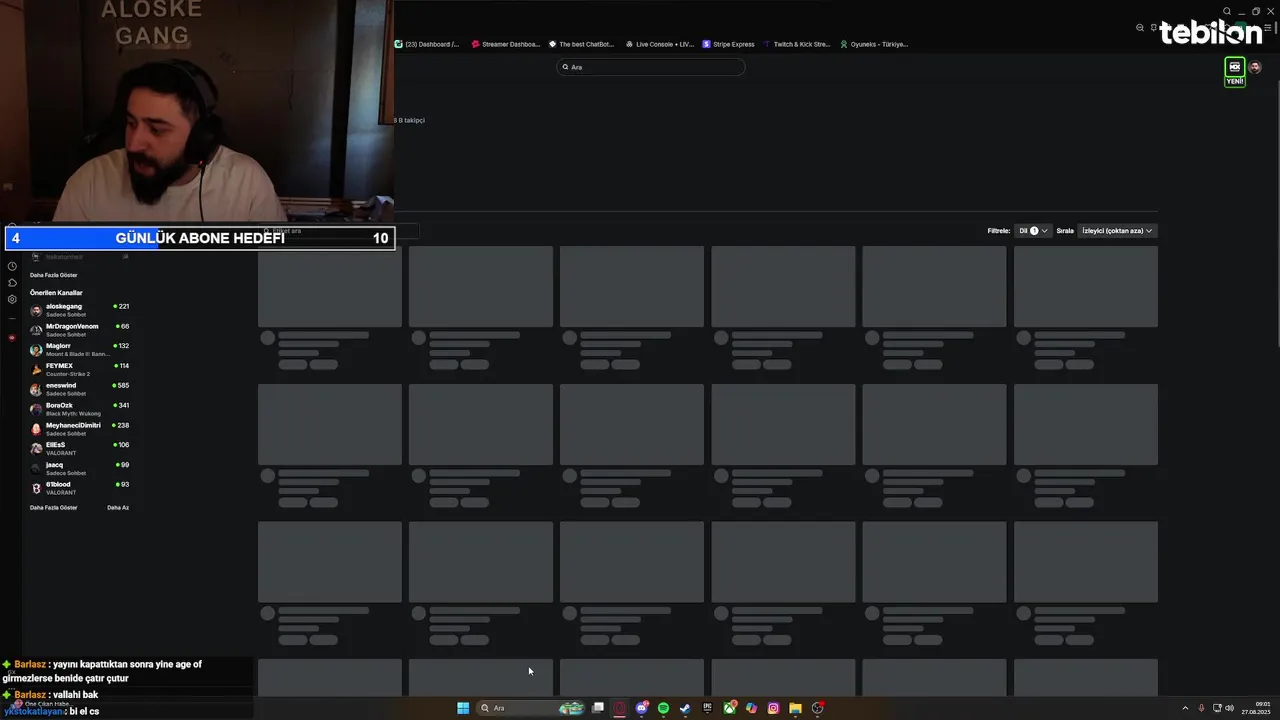Screen dimensions: 1280x720
Task: Open The best ChatBot bookmark
Action: click(581, 44)
